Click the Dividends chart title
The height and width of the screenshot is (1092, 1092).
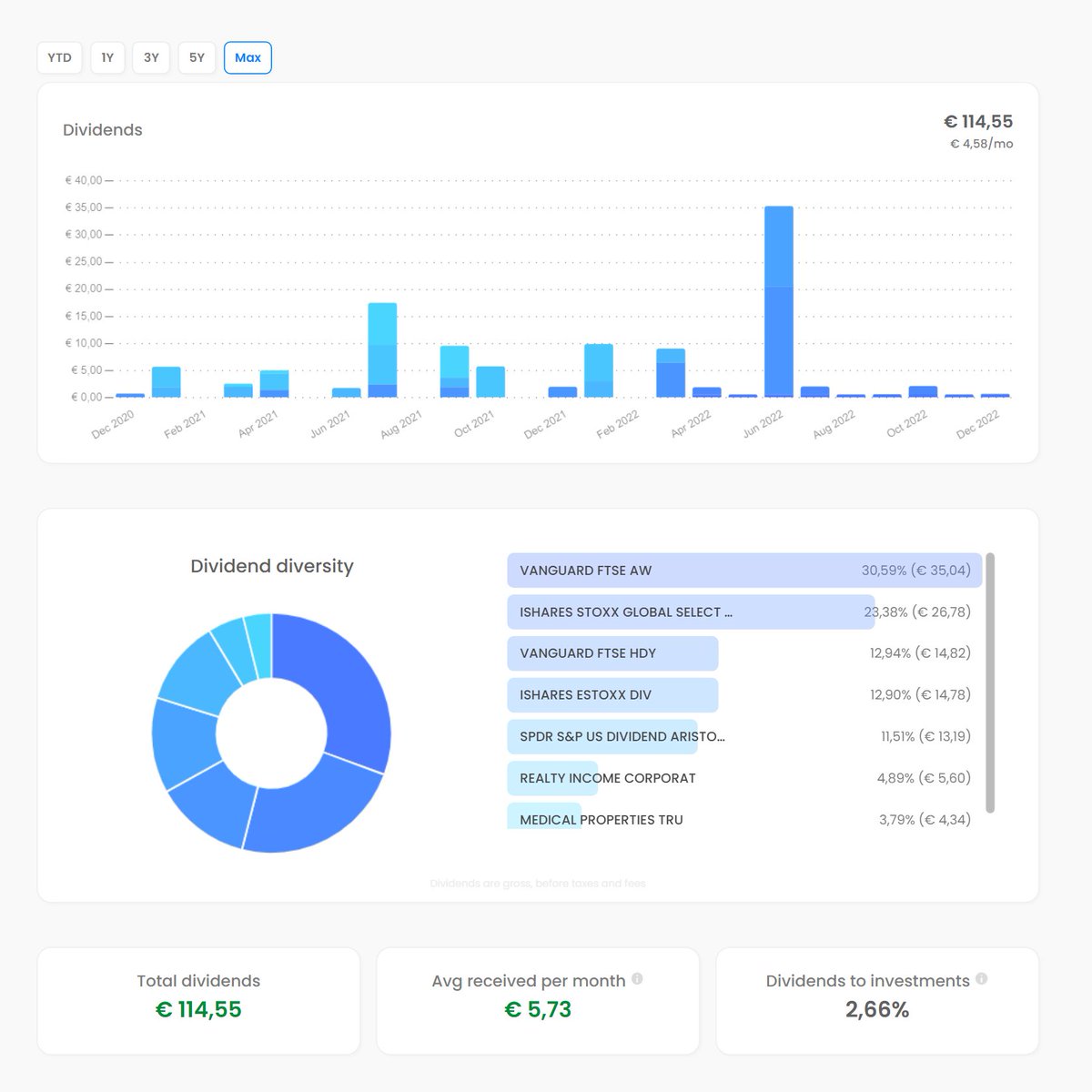point(103,130)
